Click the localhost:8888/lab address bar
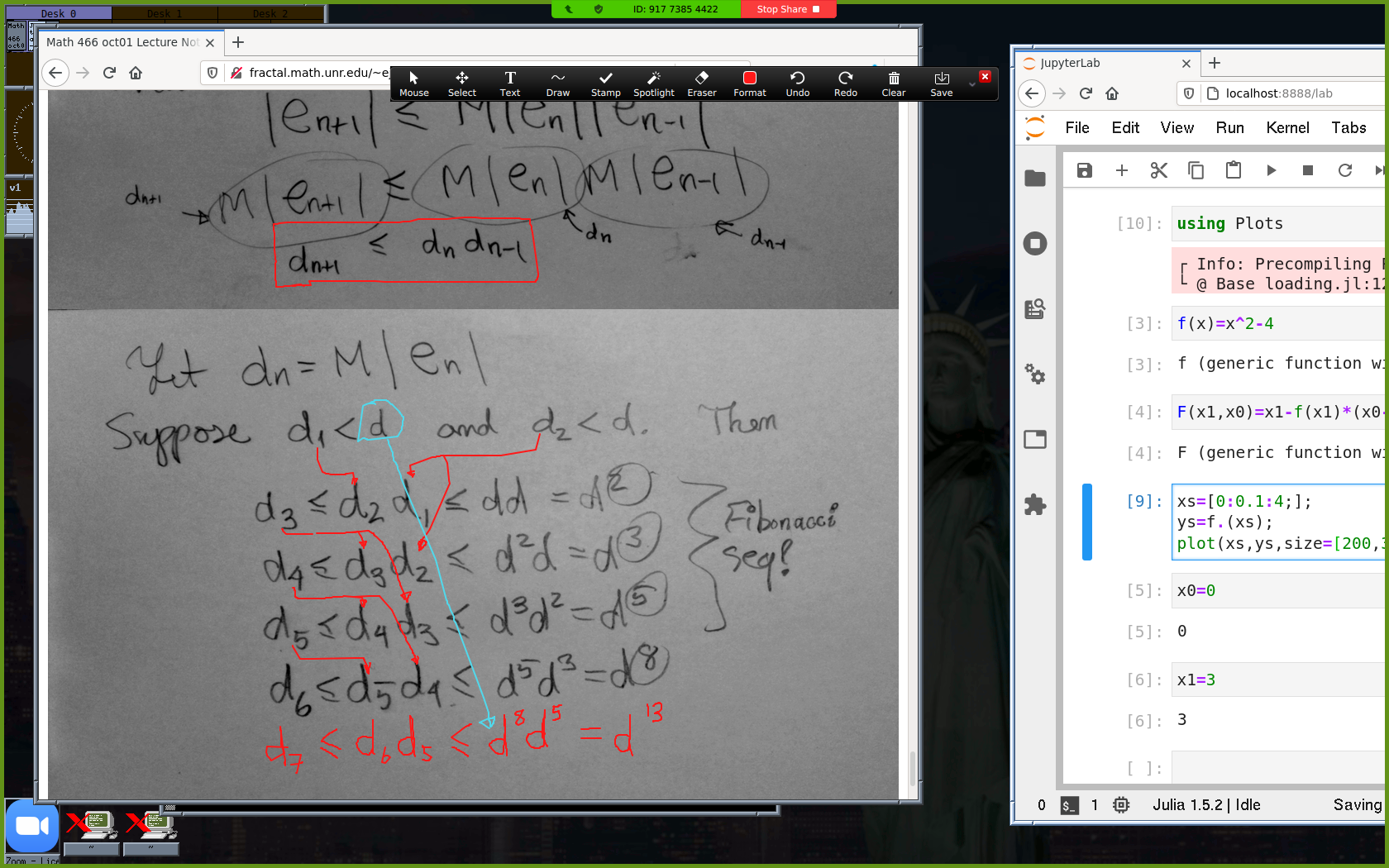Screen dimensions: 1389x868 click(1290, 93)
